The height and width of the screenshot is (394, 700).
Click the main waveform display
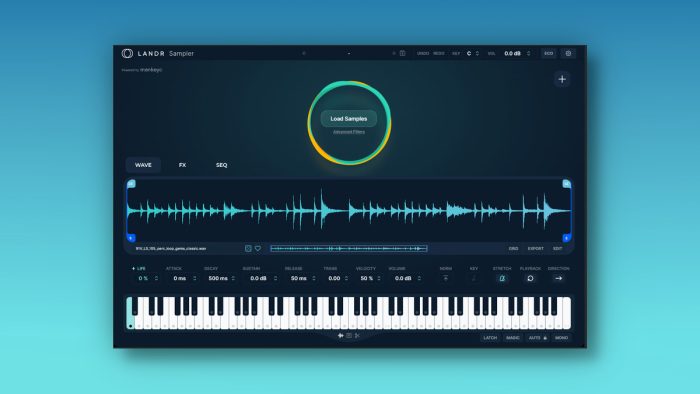(x=349, y=210)
